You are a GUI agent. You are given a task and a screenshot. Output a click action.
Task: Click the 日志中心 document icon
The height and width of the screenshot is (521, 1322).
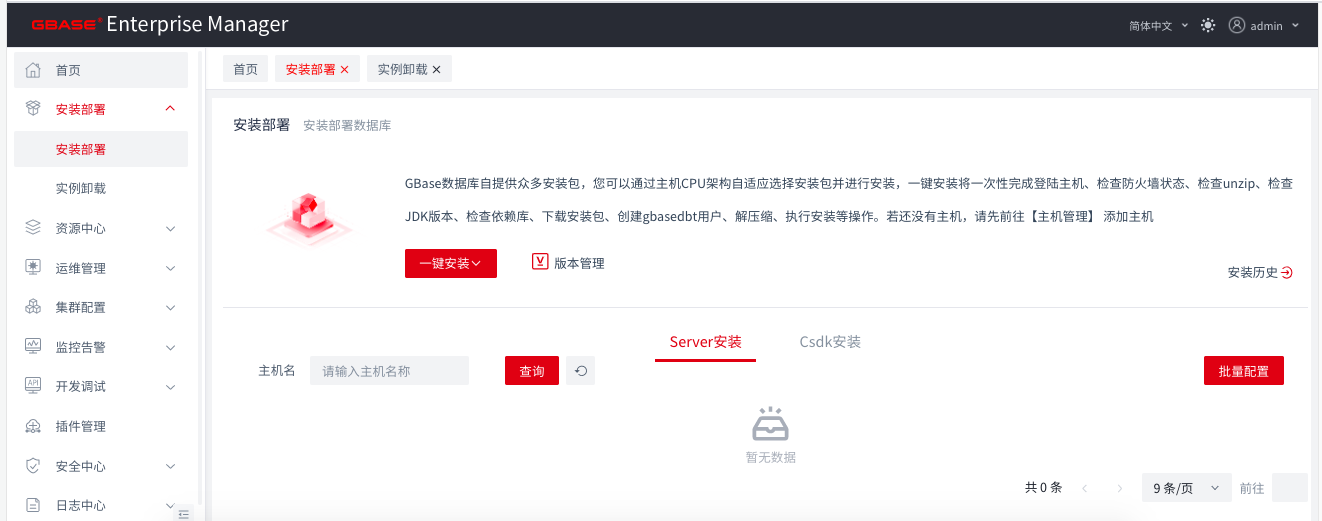click(33, 505)
